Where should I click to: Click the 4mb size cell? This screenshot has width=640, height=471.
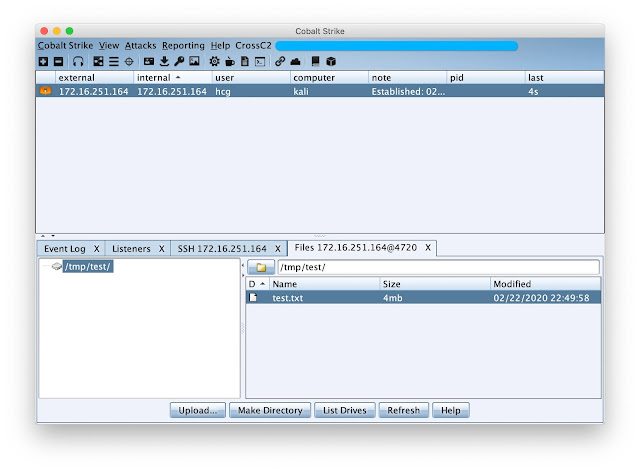[393, 298]
